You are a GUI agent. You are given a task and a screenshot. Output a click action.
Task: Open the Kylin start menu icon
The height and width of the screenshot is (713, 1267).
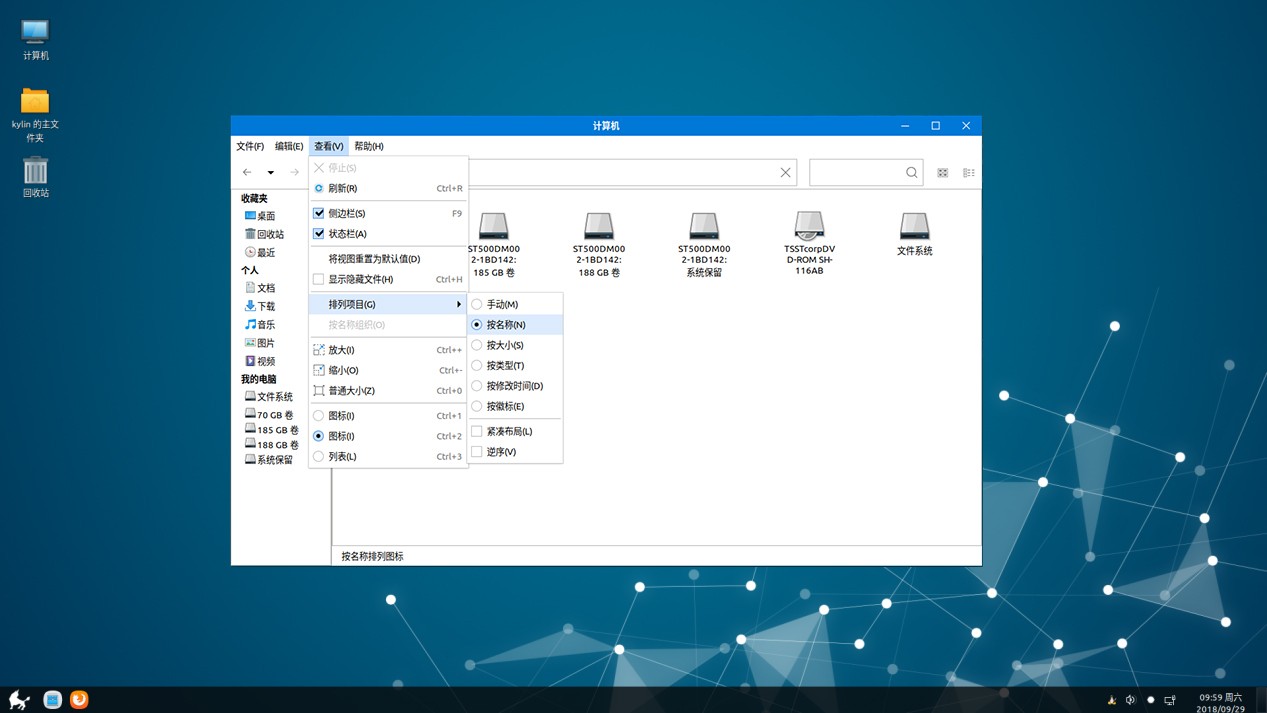19,700
